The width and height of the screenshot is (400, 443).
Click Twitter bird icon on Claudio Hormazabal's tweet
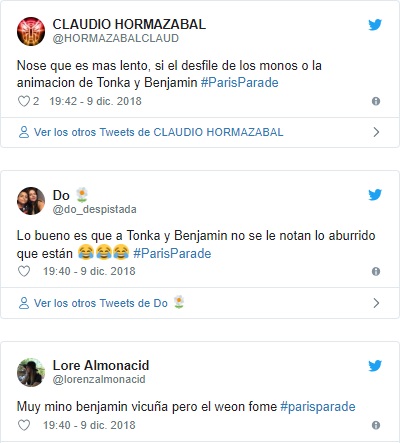click(375, 25)
